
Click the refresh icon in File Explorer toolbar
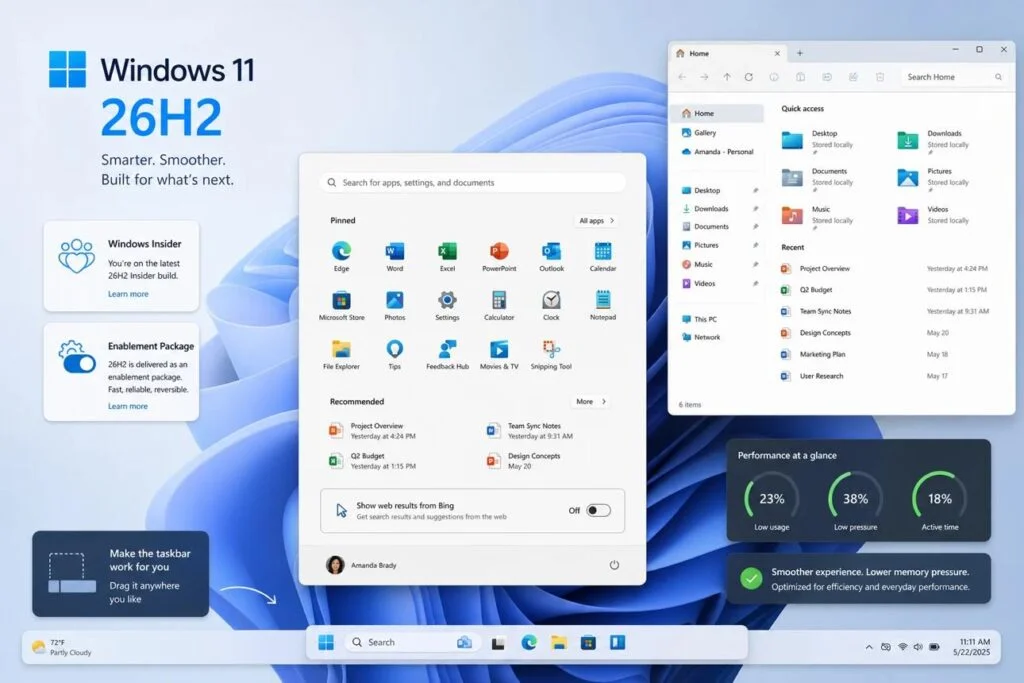point(748,77)
